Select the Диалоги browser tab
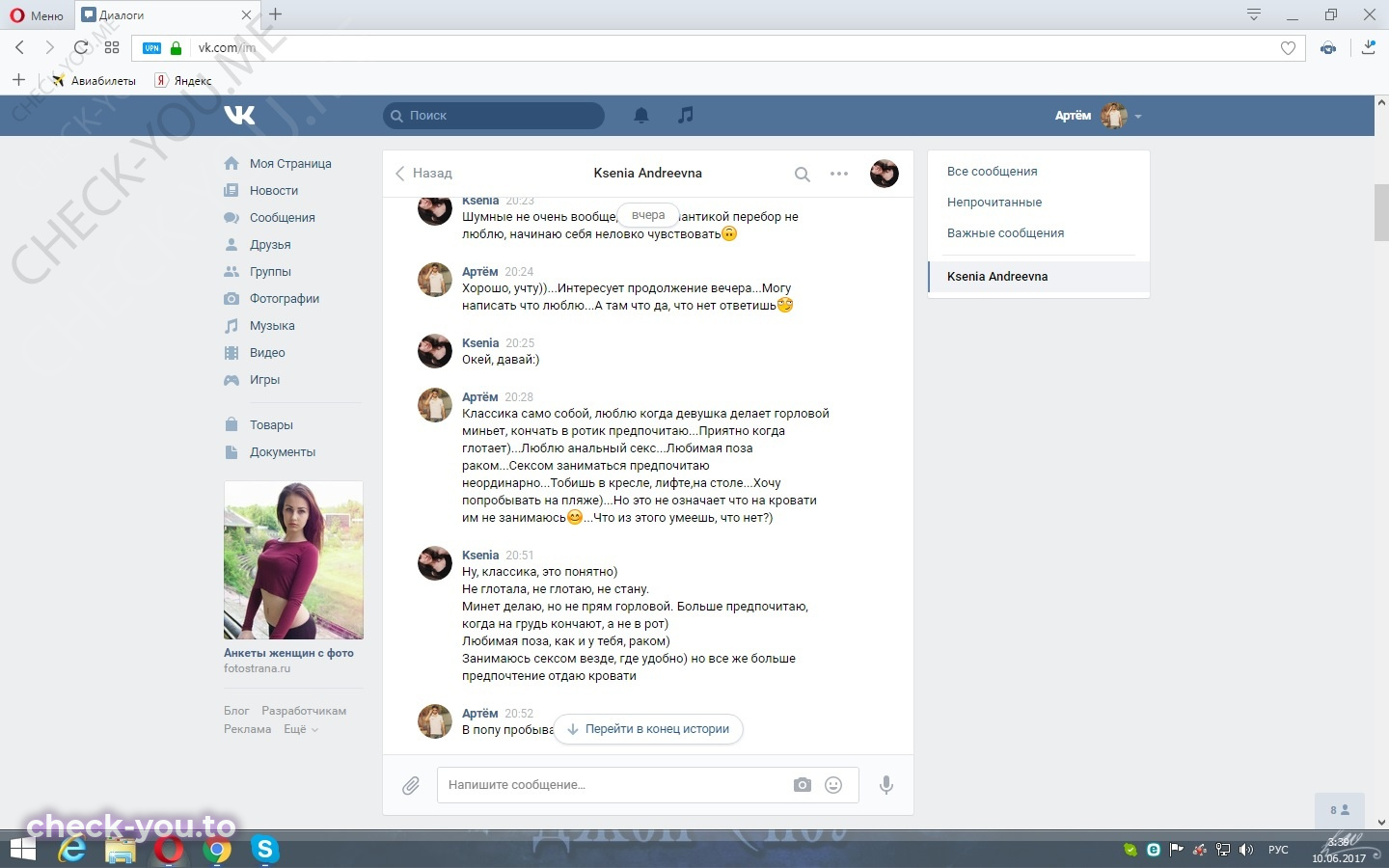1389x868 pixels. [x=166, y=14]
